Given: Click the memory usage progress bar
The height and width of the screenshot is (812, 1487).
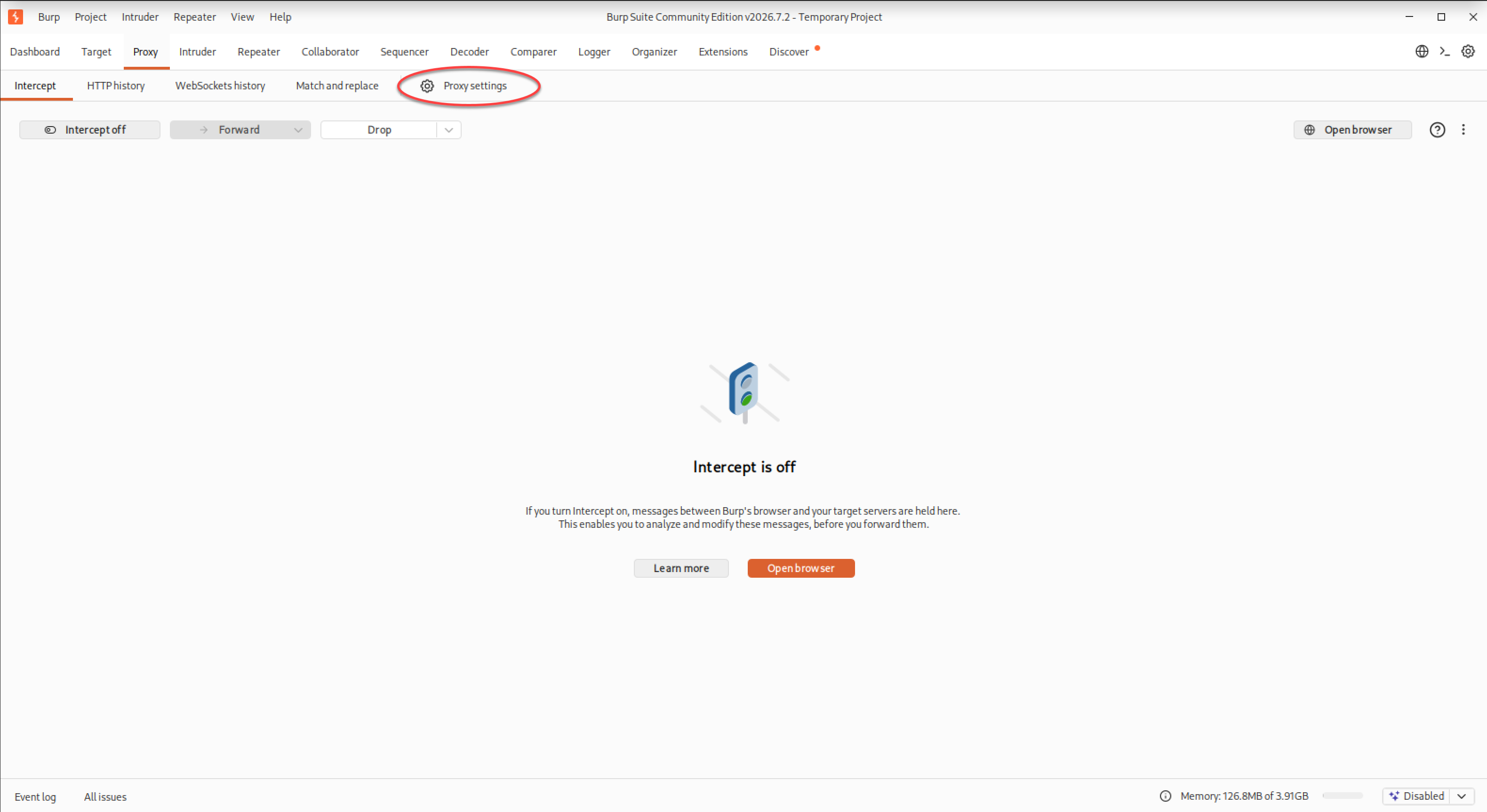Looking at the screenshot, I should [1343, 796].
